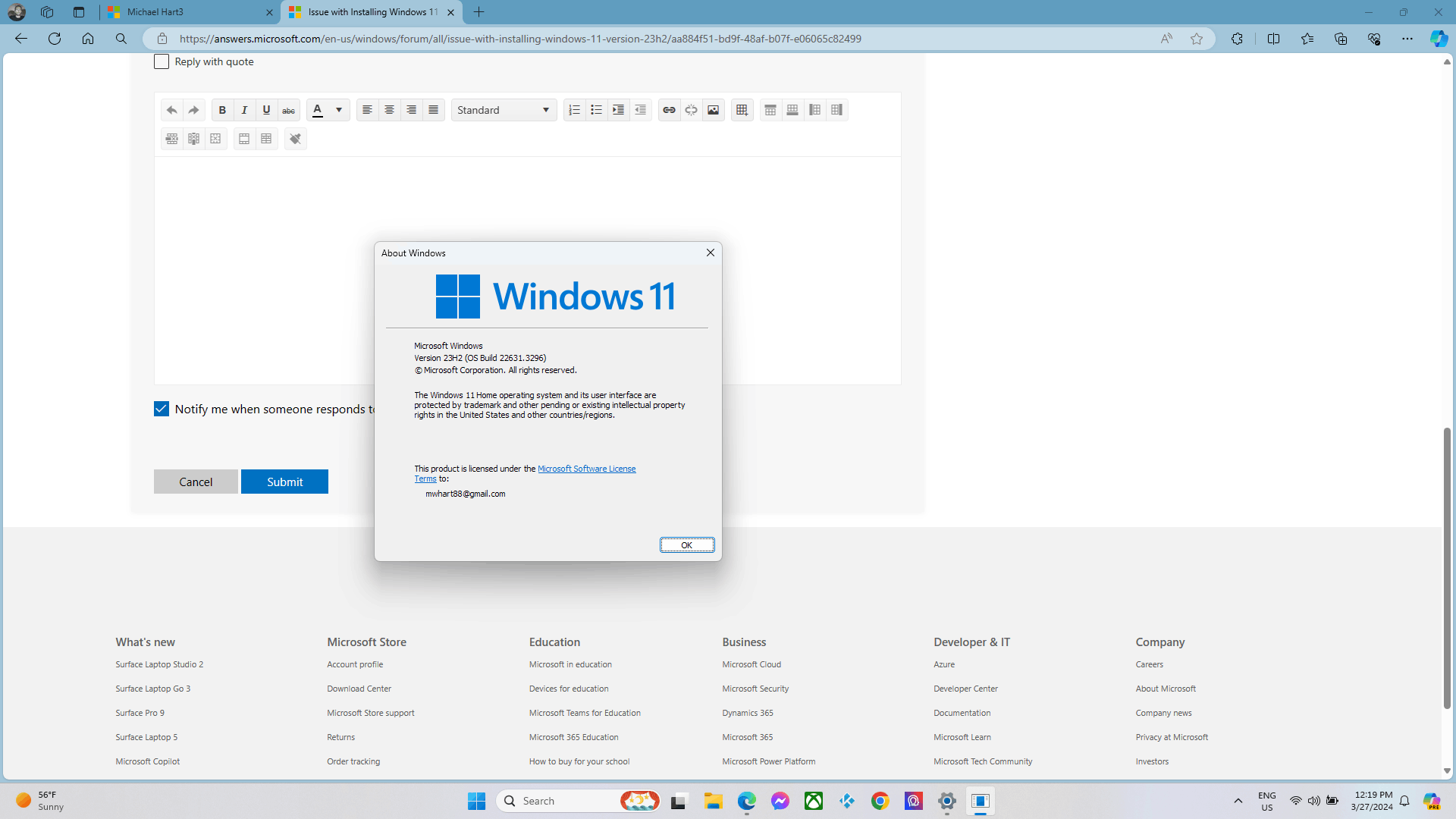The height and width of the screenshot is (819, 1456).
Task: Insert image in reply editor
Action: (713, 110)
